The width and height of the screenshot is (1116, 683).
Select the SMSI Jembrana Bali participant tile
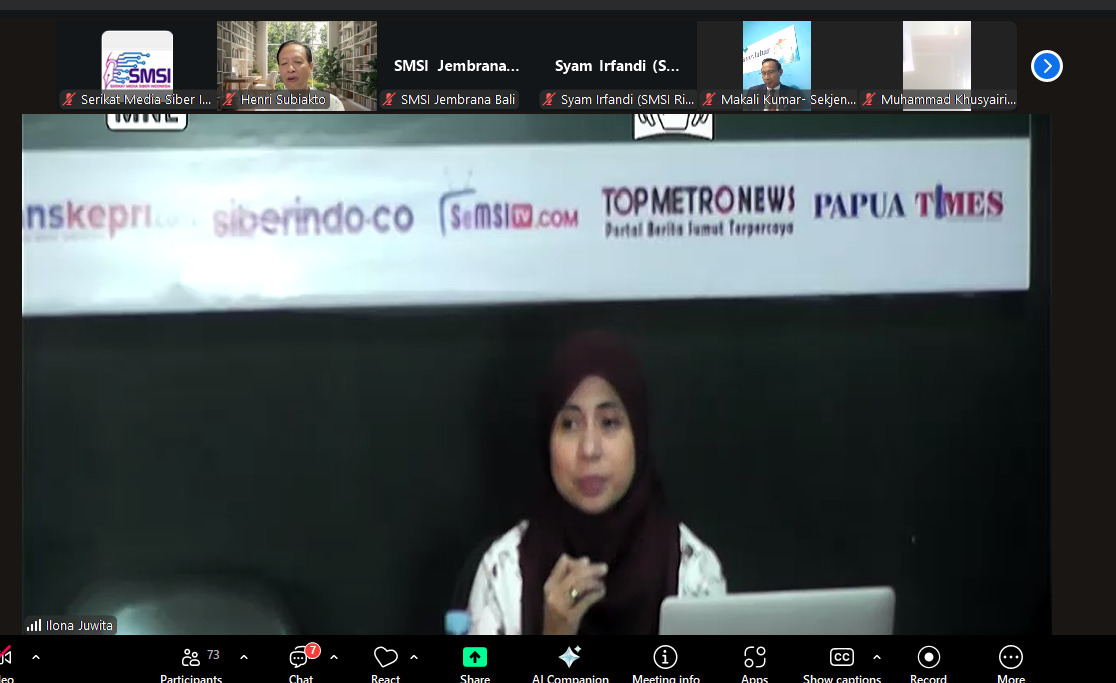[x=457, y=66]
